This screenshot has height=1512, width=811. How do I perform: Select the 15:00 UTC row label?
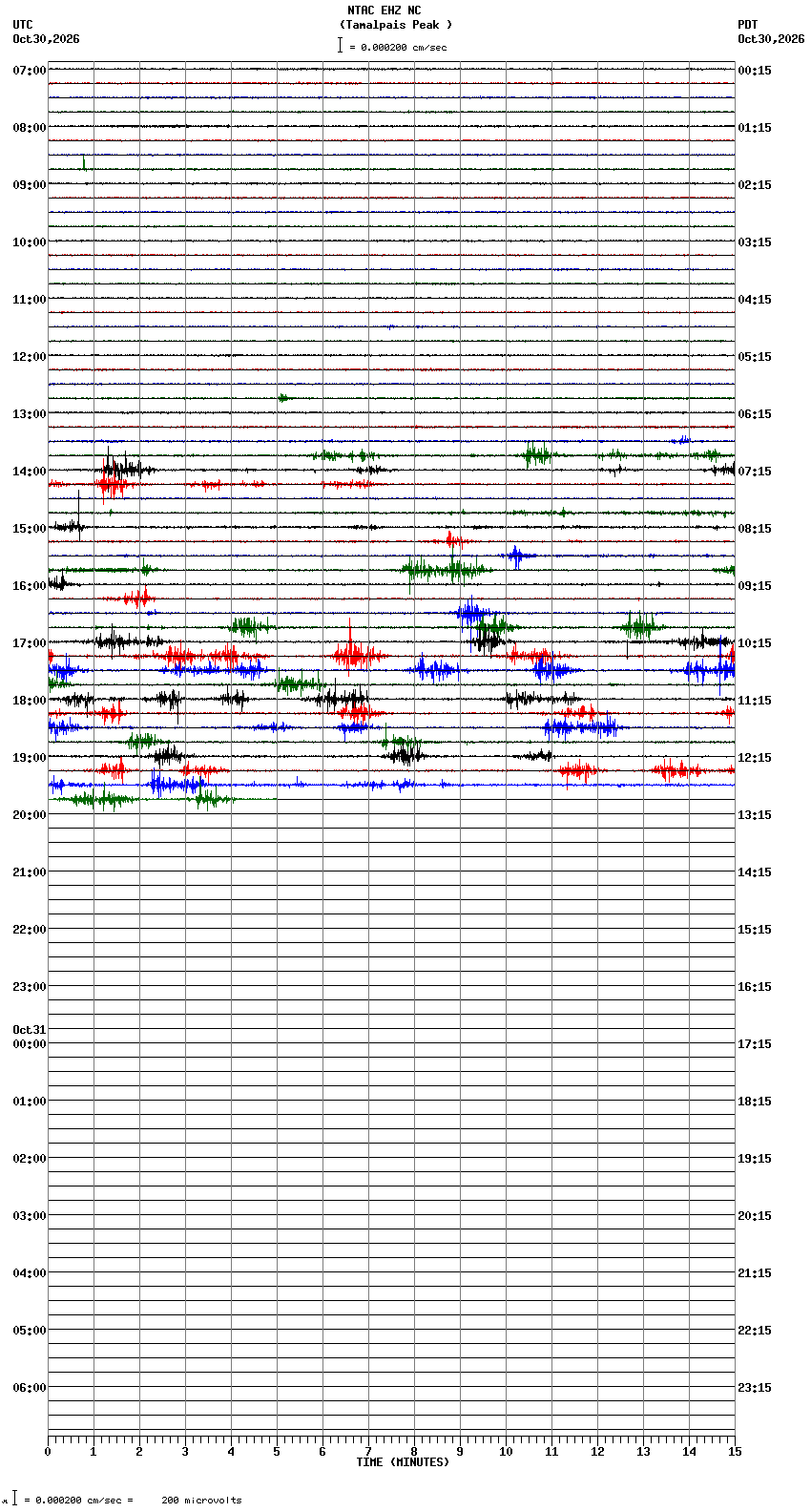coord(30,529)
